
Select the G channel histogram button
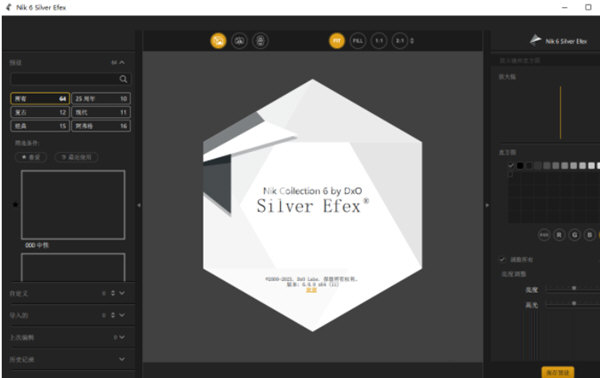pyautogui.click(x=574, y=235)
